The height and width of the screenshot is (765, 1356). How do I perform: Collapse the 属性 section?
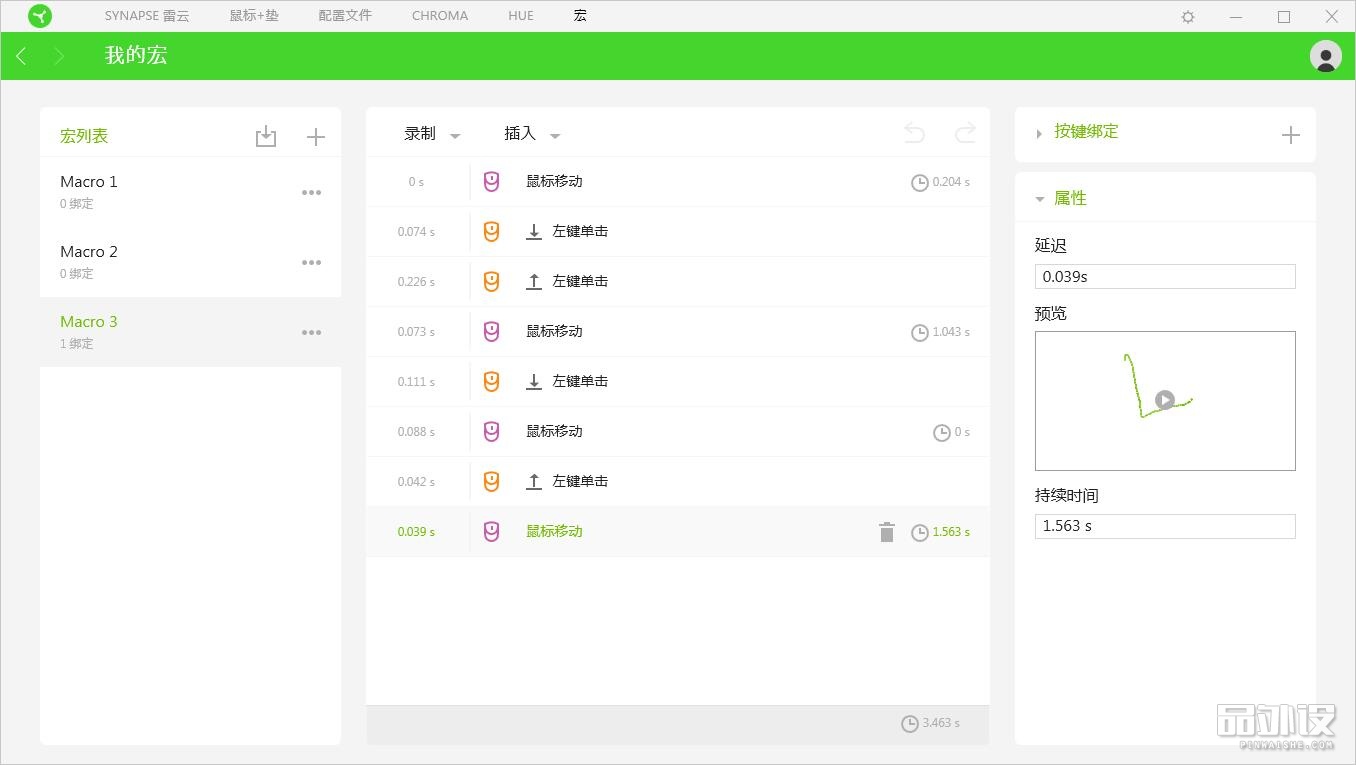pos(1039,198)
